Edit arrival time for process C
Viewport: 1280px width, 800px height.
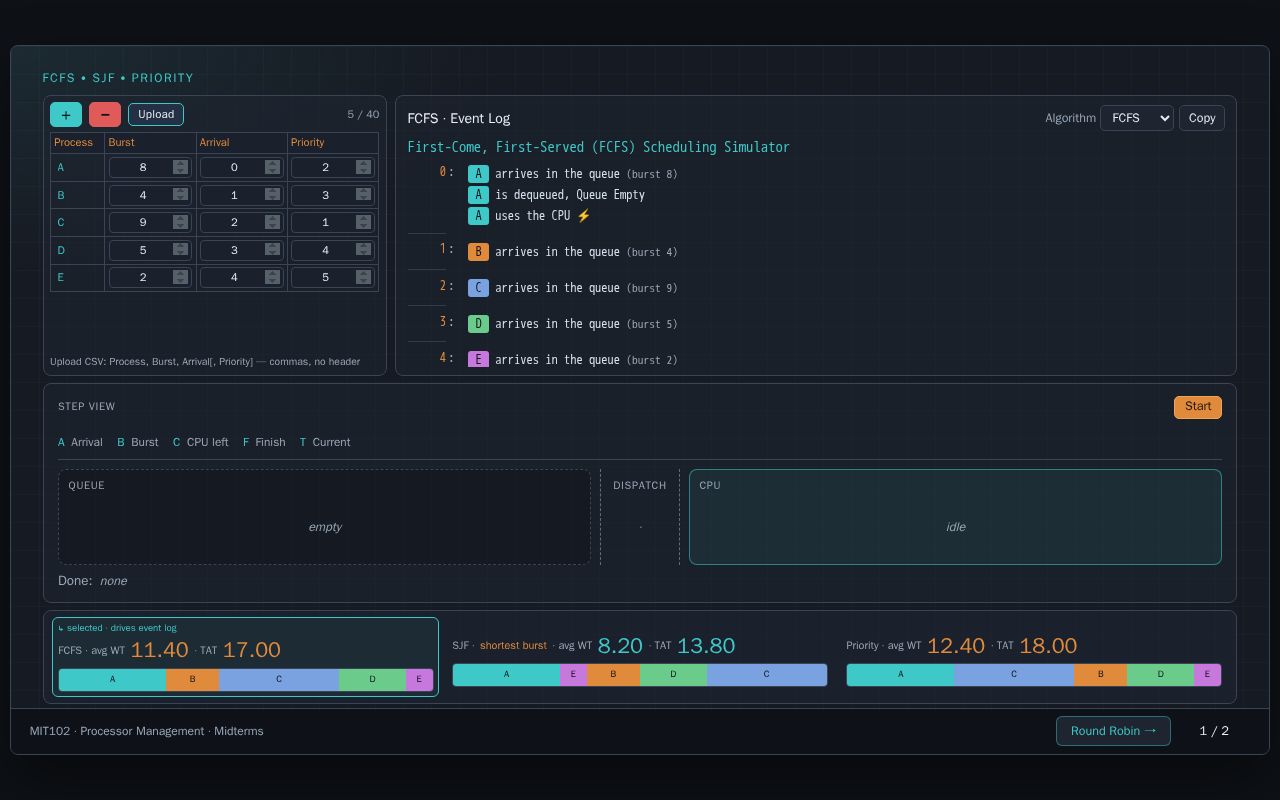click(x=241, y=222)
